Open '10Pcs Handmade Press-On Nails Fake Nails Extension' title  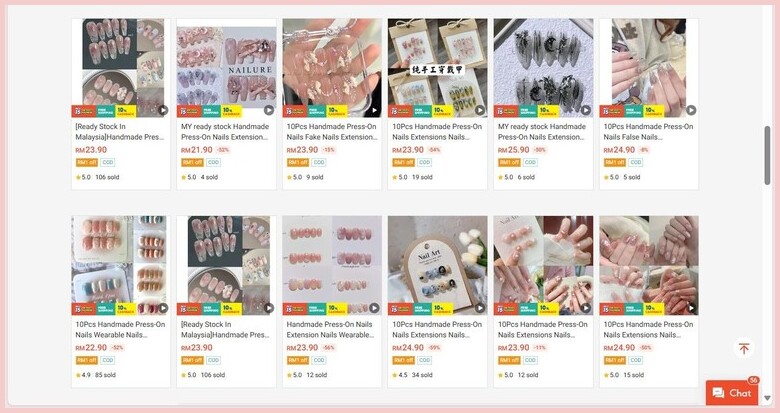[x=332, y=132]
